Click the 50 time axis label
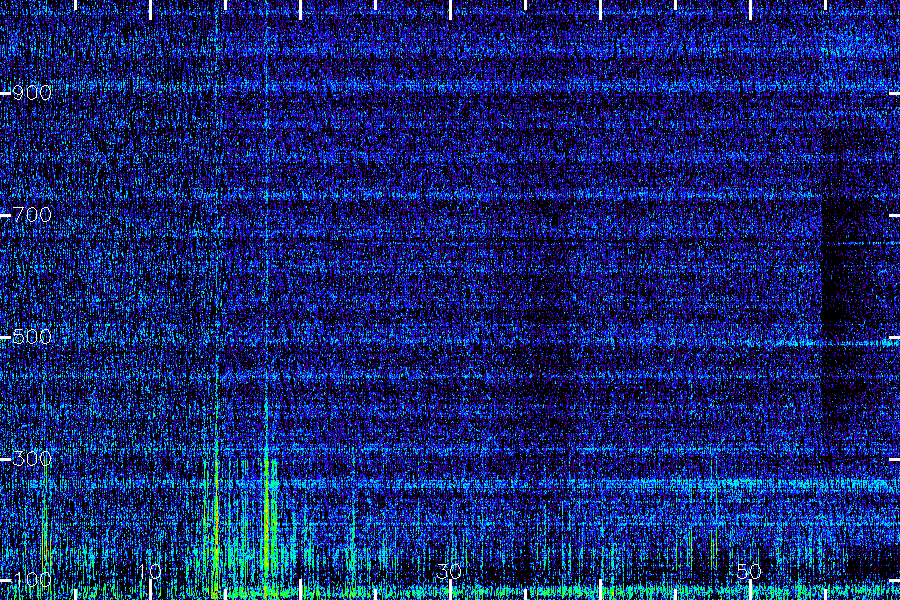Screen dimensions: 900x600 click(x=749, y=571)
